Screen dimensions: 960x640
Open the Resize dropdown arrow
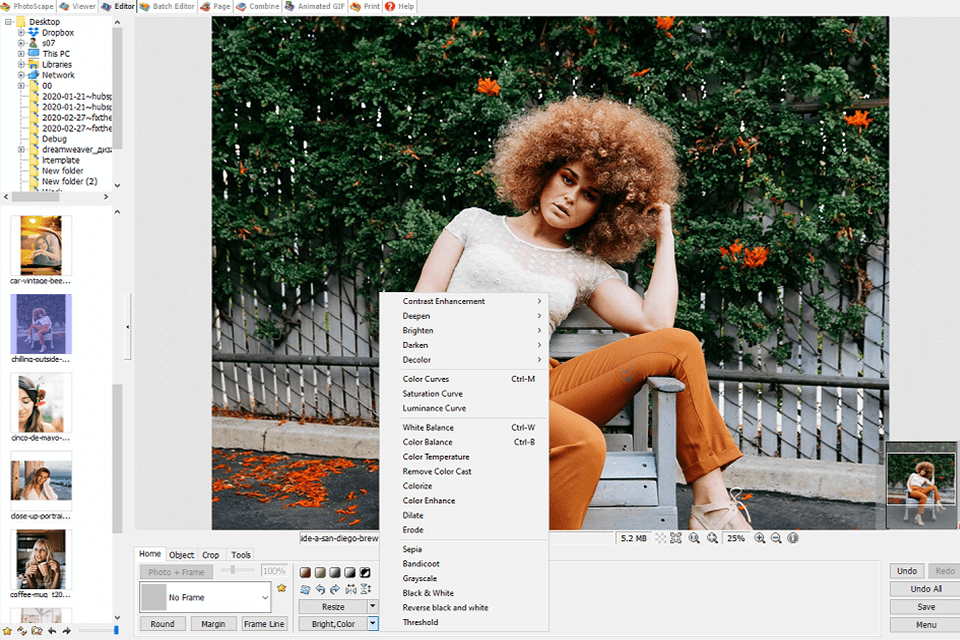click(373, 606)
